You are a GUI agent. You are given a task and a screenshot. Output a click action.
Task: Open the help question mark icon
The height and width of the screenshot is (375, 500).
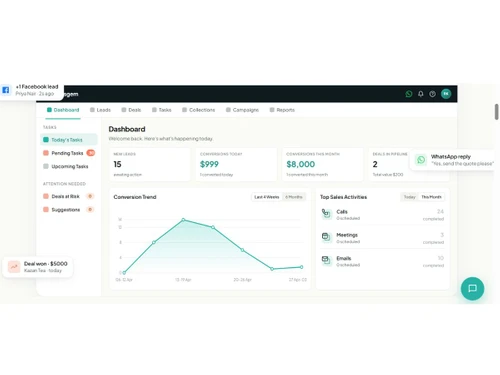coord(432,94)
